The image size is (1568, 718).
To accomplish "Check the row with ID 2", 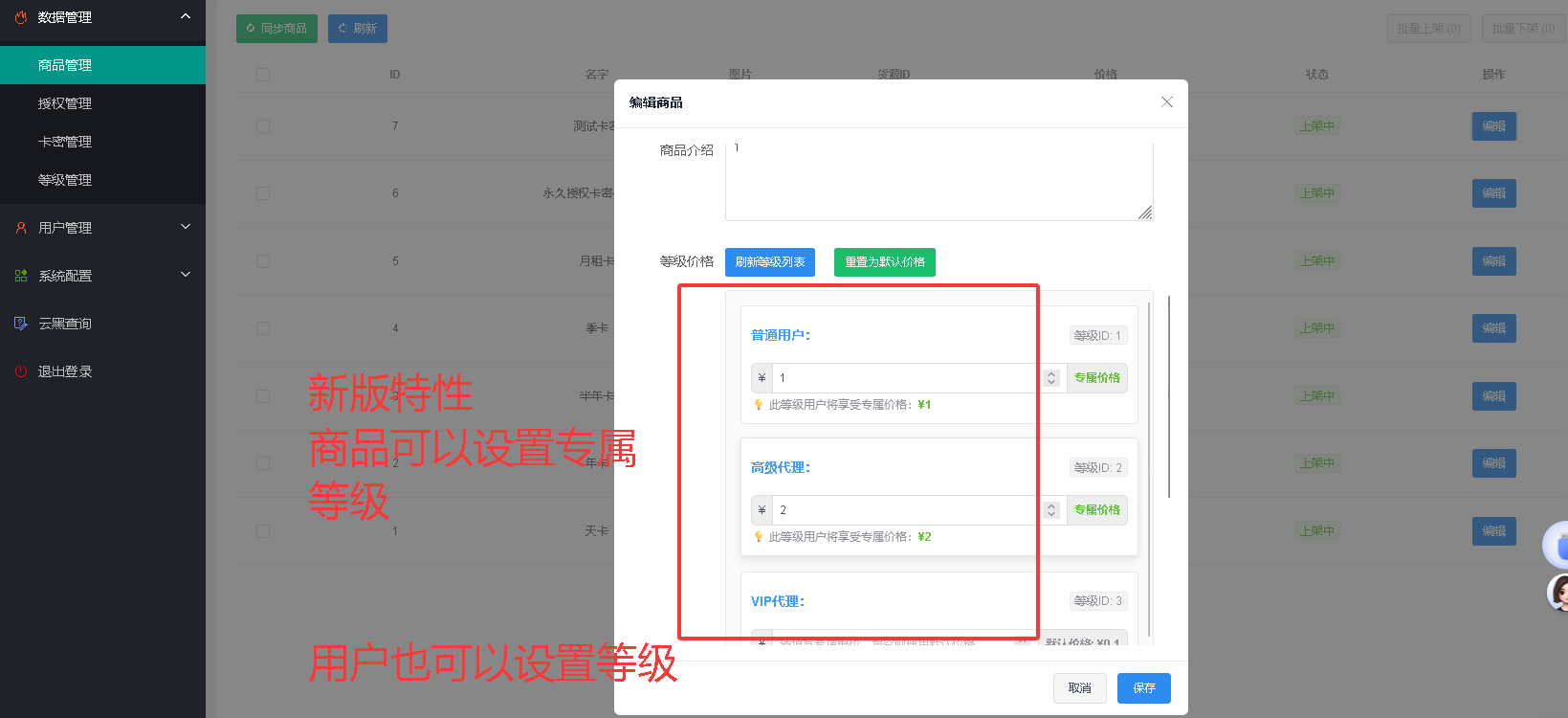I will coord(263,463).
